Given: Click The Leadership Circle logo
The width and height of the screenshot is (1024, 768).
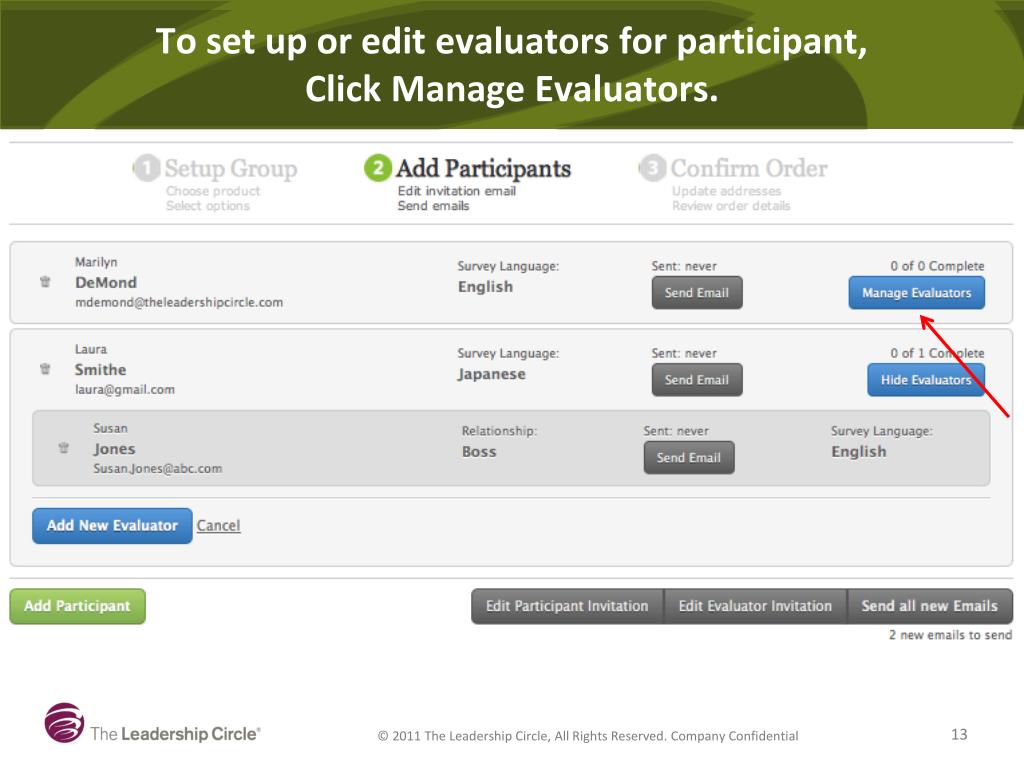Looking at the screenshot, I should pos(65,723).
